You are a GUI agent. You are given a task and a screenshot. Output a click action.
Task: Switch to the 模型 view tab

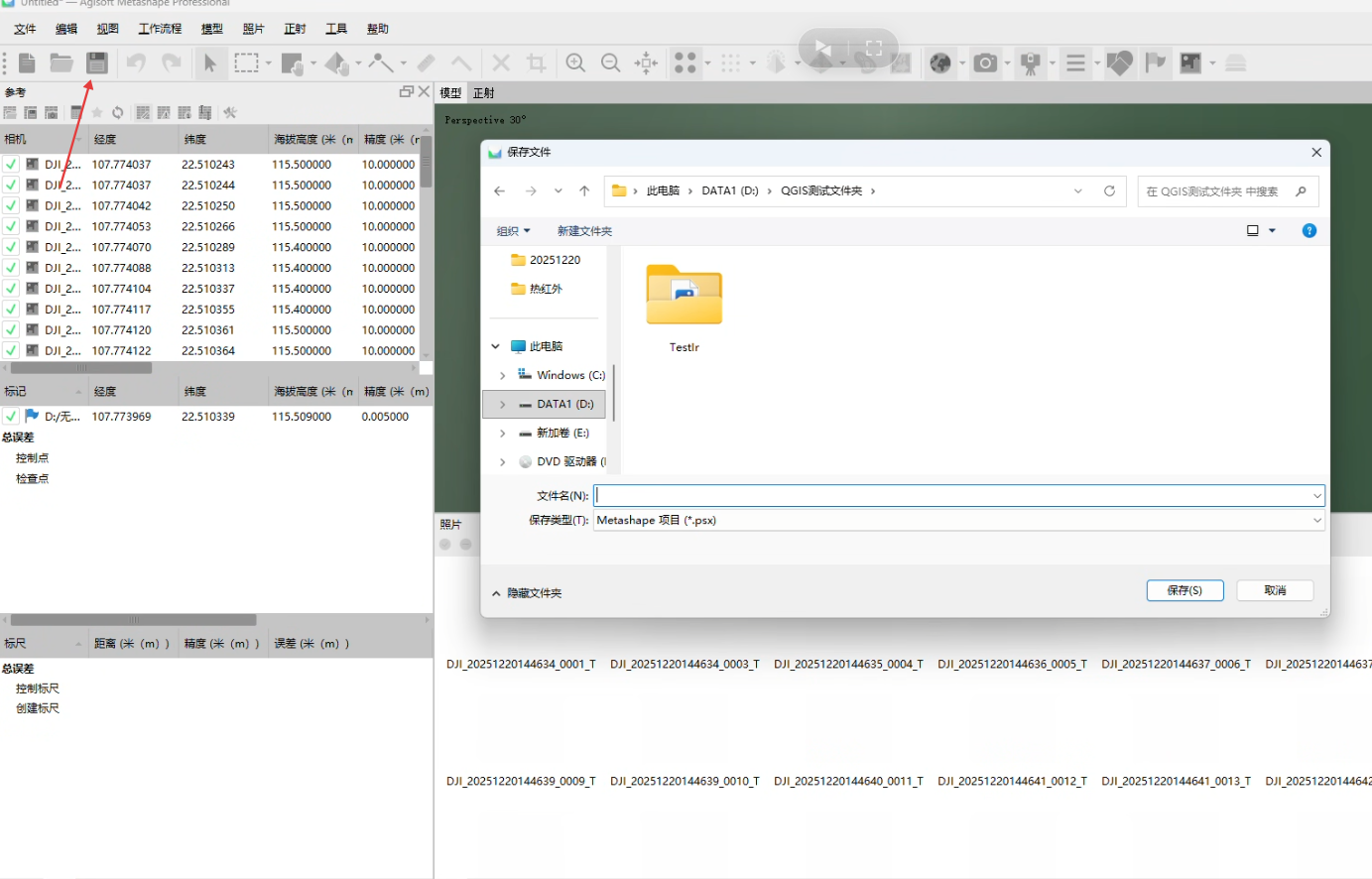point(450,93)
